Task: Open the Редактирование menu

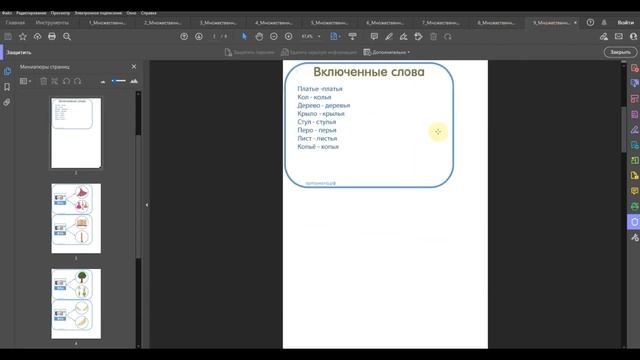Action: [x=31, y=13]
